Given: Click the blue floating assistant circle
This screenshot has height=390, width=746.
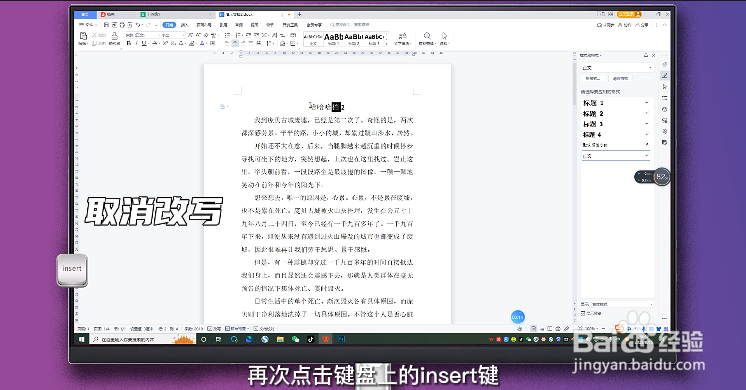Looking at the screenshot, I should click(518, 317).
